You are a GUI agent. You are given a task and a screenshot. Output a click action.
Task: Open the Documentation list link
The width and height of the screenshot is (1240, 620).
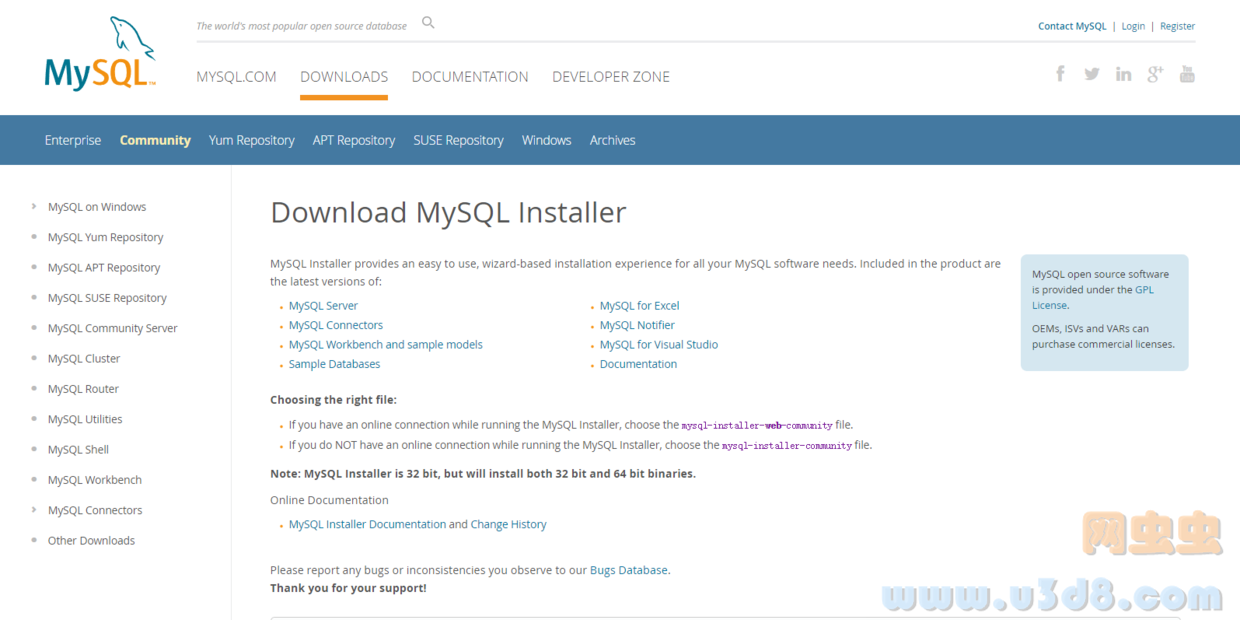638,364
